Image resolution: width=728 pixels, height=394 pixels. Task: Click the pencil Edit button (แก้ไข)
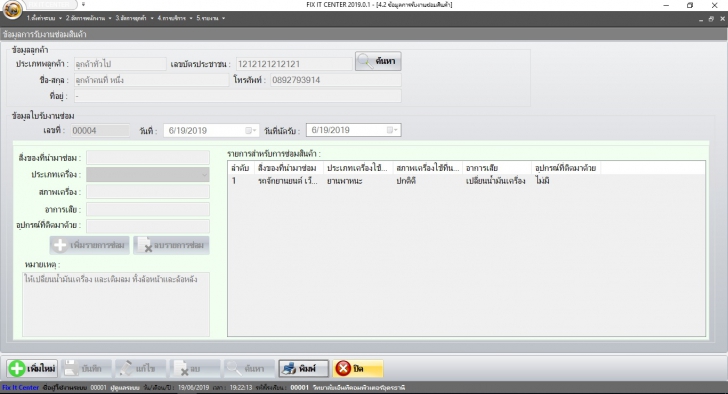coord(140,368)
